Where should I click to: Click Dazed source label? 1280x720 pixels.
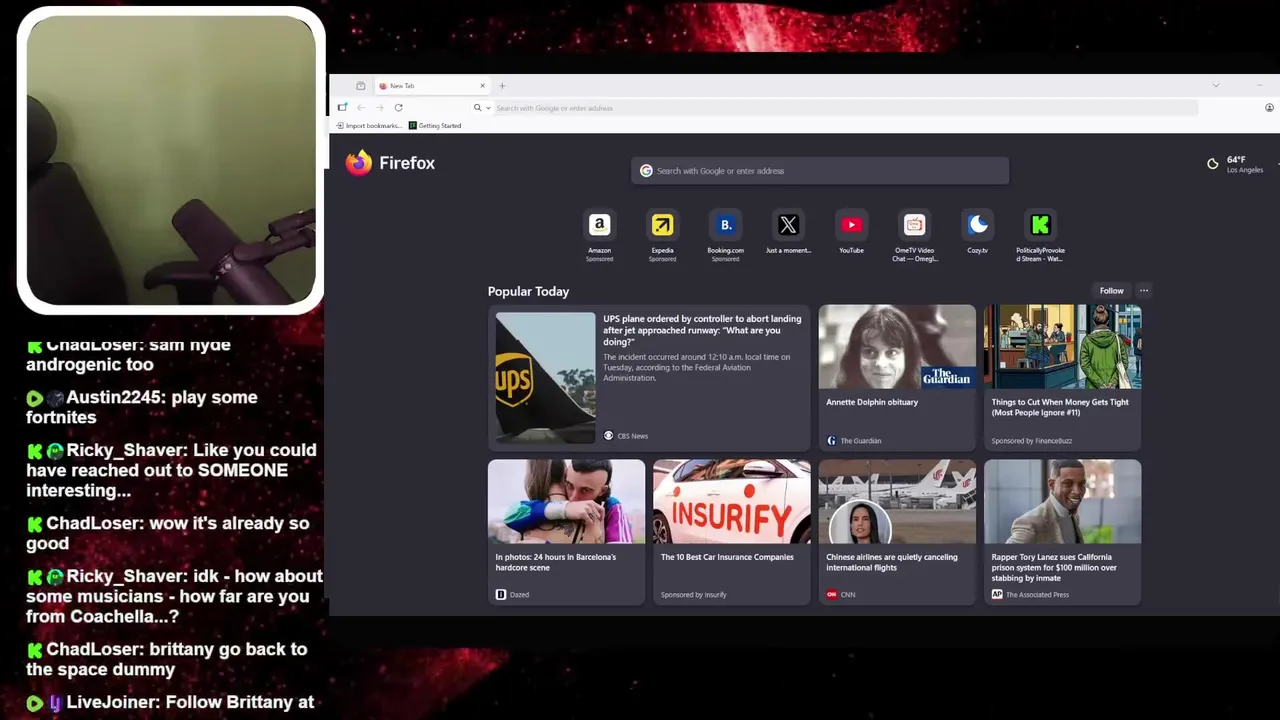tap(512, 594)
